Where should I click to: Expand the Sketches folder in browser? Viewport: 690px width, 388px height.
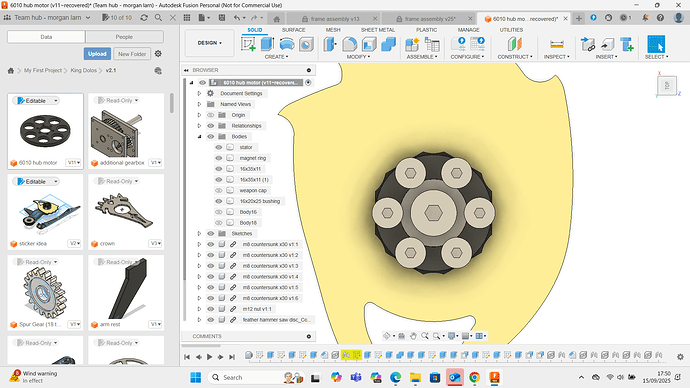point(199,234)
